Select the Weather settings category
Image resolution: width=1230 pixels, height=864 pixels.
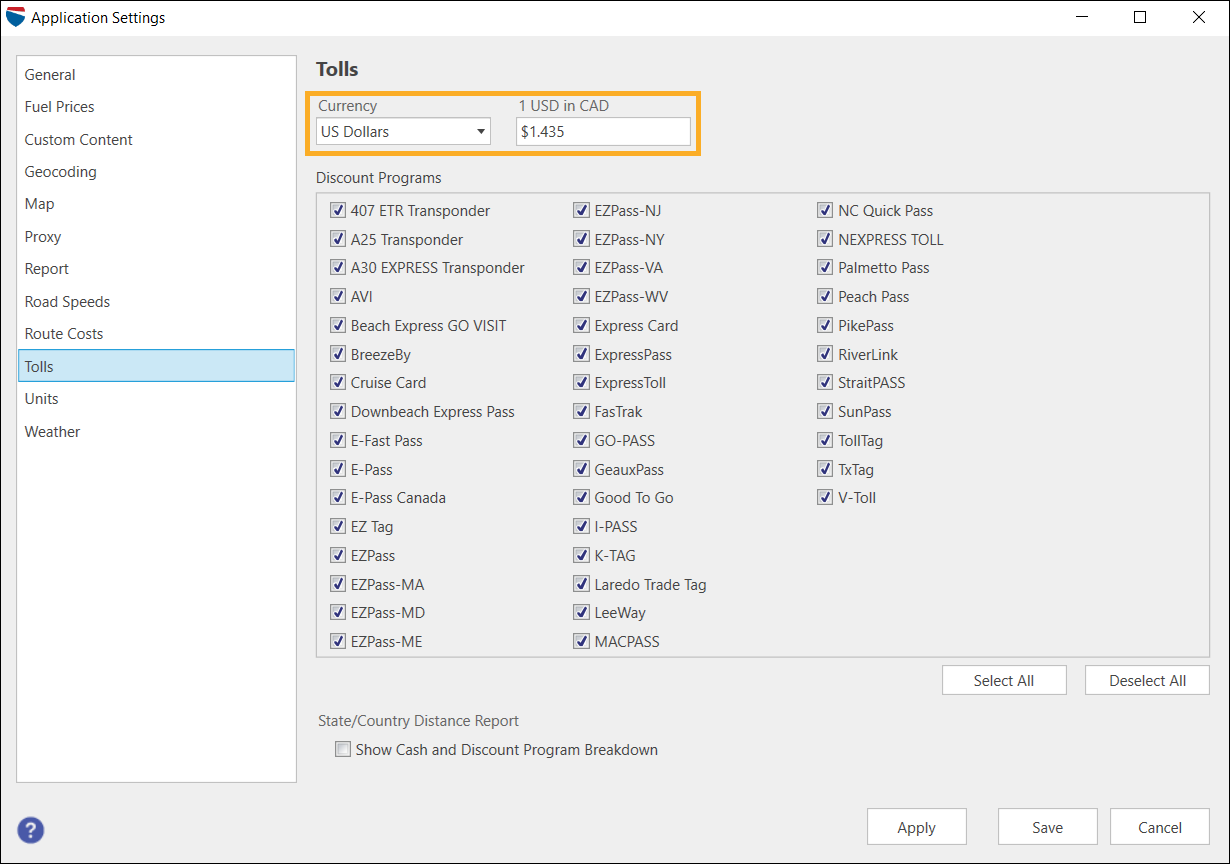click(52, 431)
